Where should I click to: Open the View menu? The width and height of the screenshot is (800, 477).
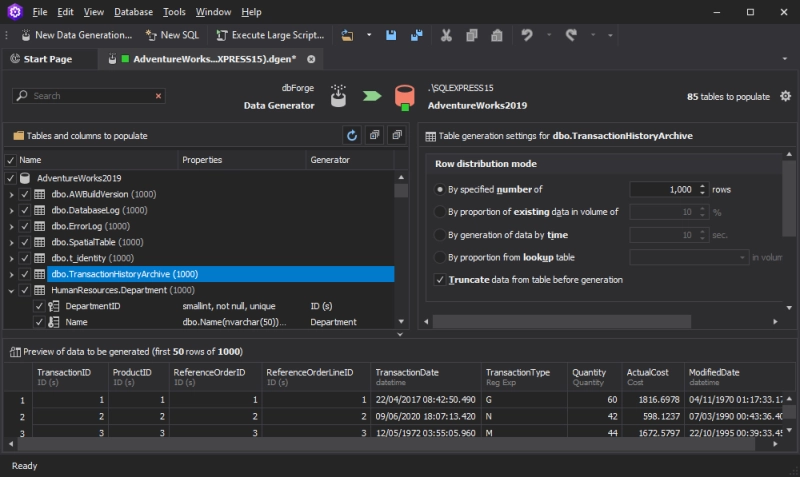[93, 12]
